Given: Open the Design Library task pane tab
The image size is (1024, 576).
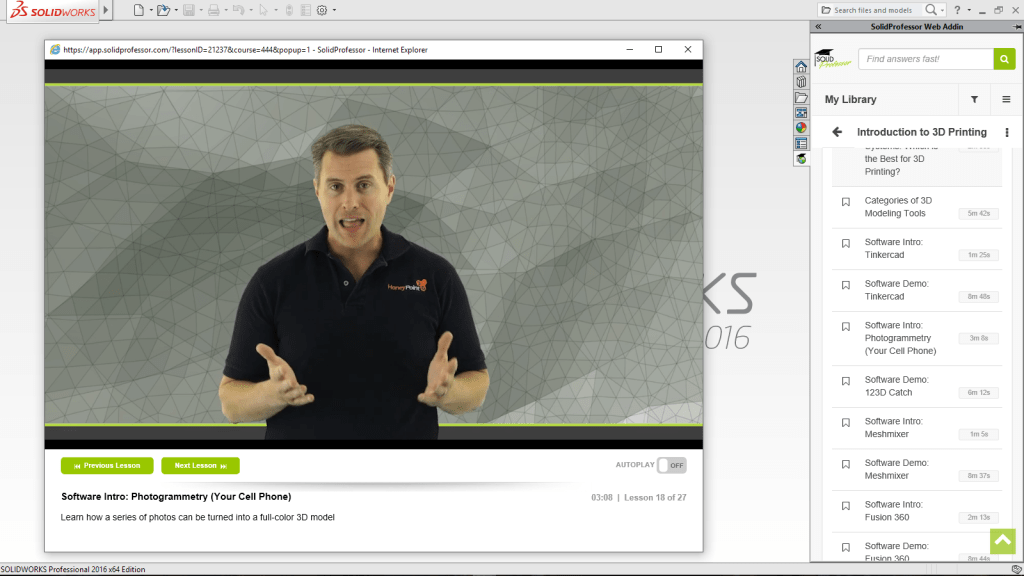Looking at the screenshot, I should (x=801, y=83).
